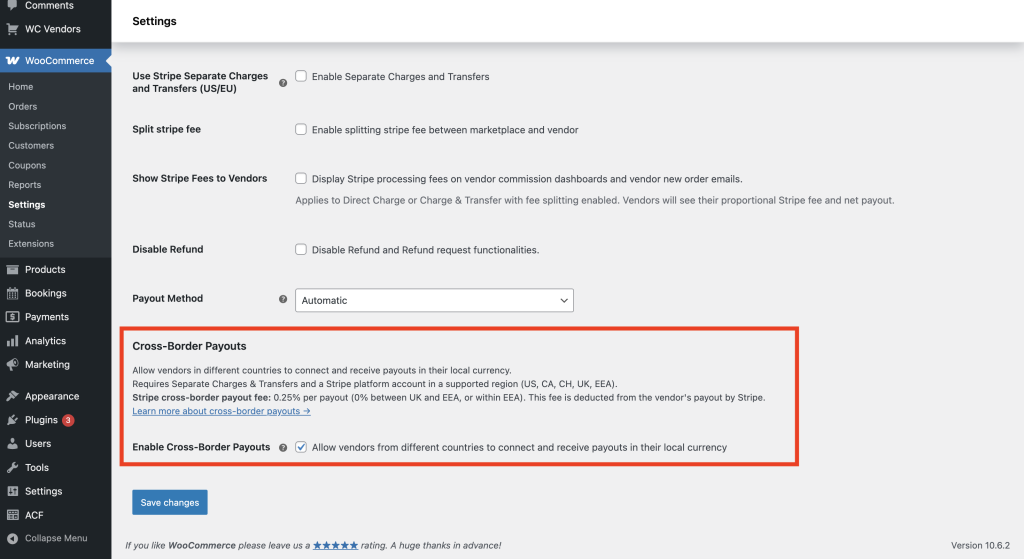Enable splitting stripe fee checkbox
1024x559 pixels.
click(x=301, y=129)
